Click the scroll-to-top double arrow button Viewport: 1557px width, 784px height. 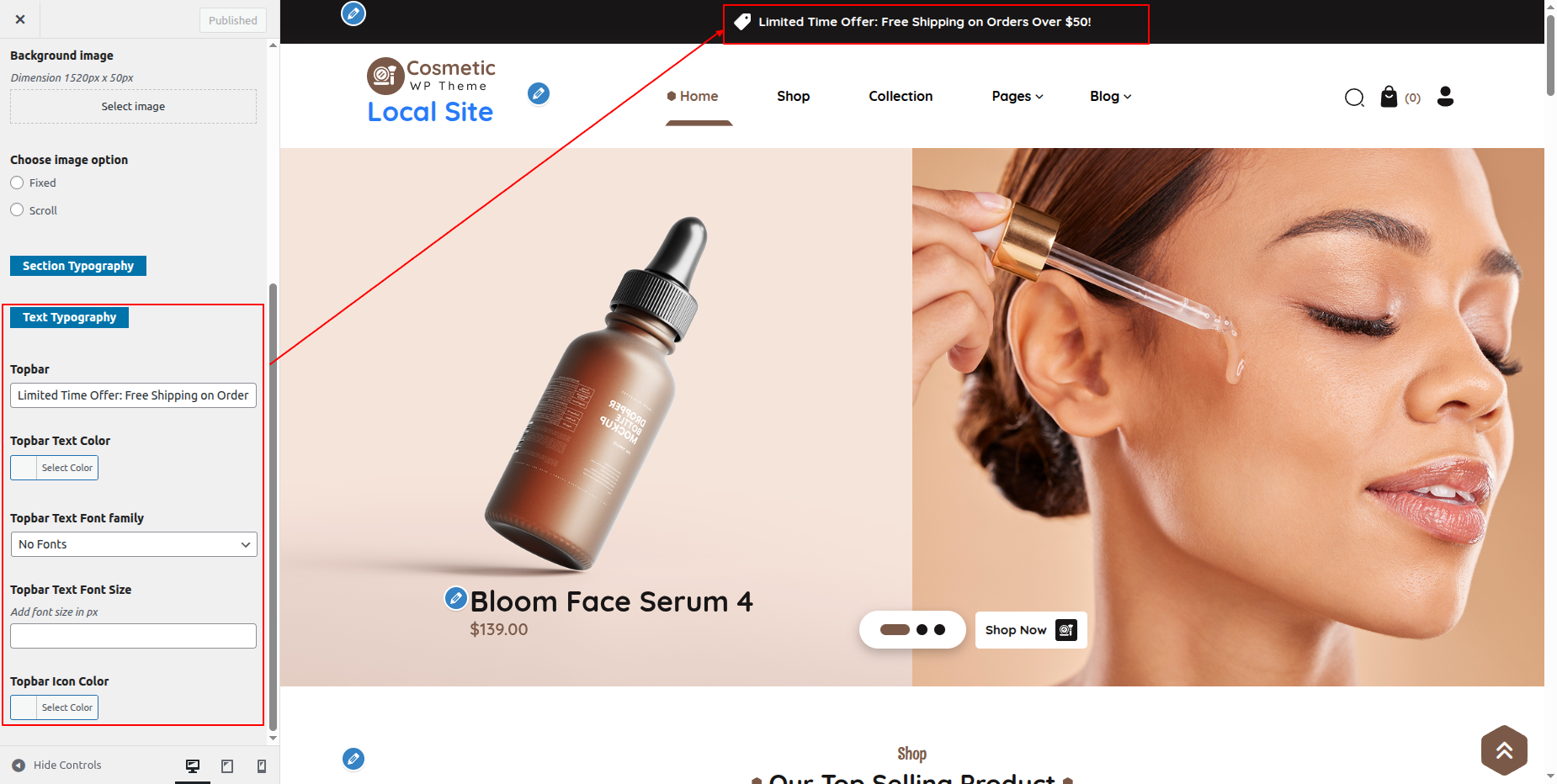pos(1504,750)
